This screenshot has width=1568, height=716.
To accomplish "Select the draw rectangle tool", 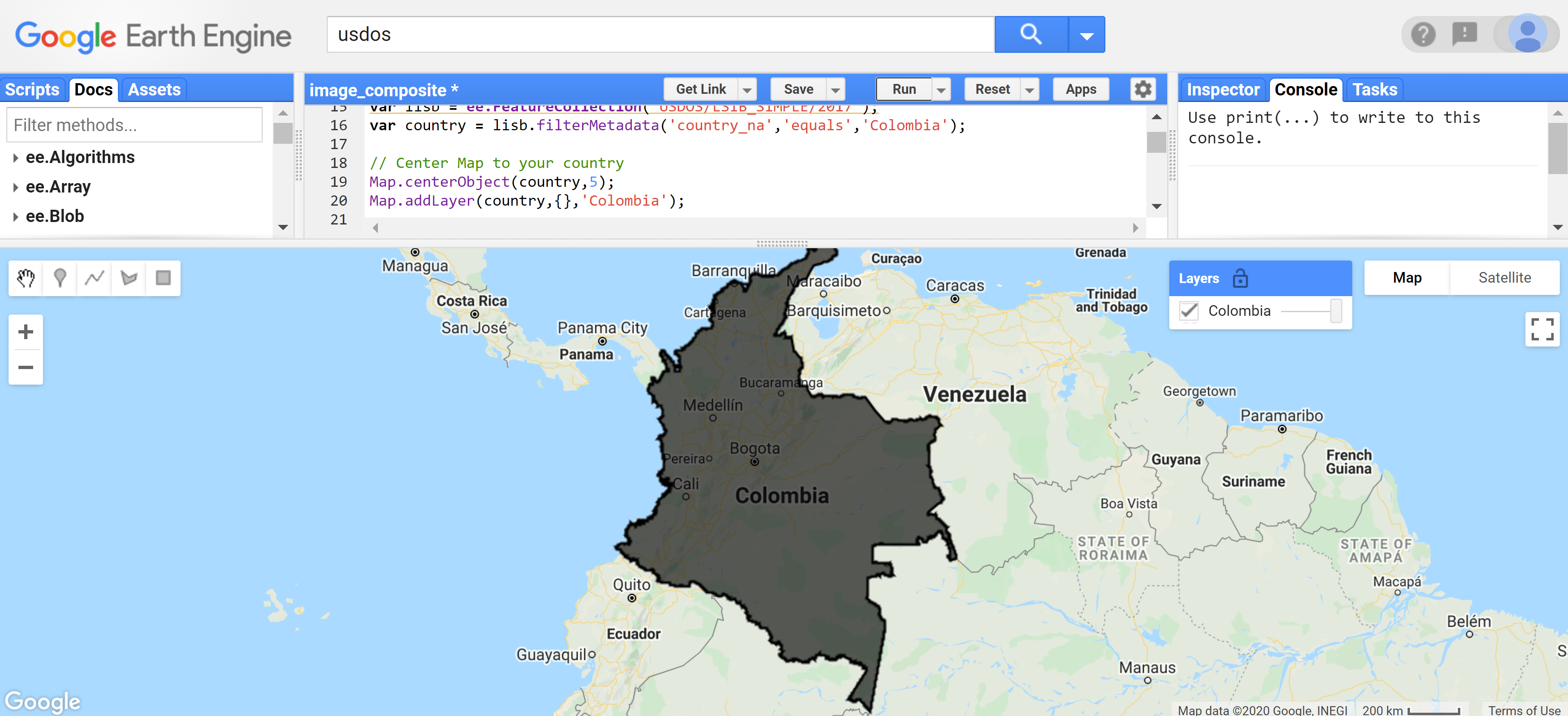I will click(163, 278).
